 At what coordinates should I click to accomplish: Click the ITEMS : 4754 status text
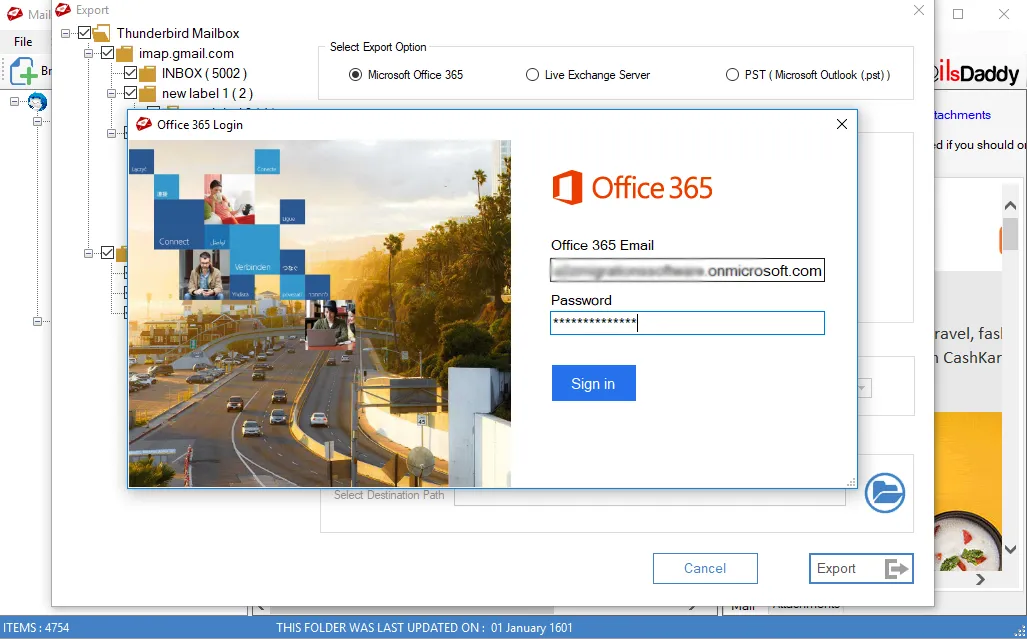point(36,627)
